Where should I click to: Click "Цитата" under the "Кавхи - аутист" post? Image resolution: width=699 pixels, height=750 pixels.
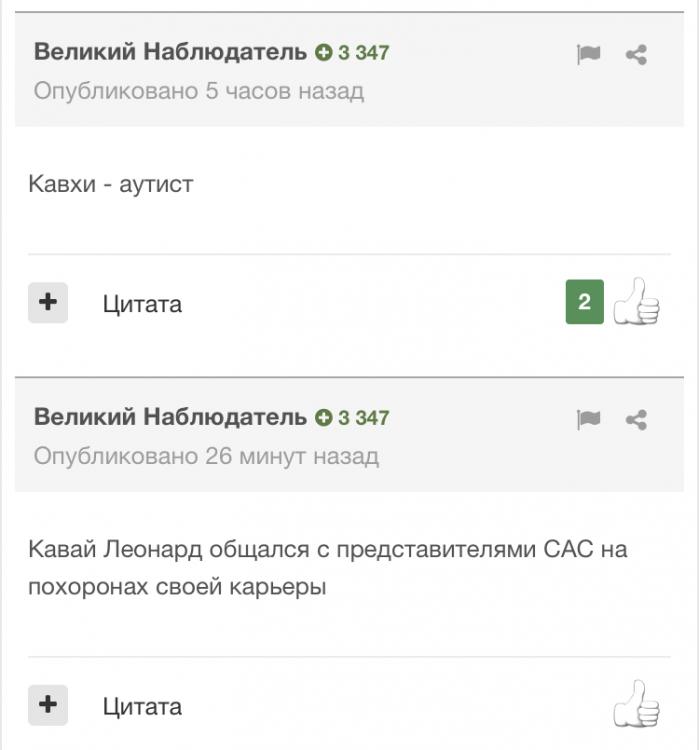pos(142,304)
